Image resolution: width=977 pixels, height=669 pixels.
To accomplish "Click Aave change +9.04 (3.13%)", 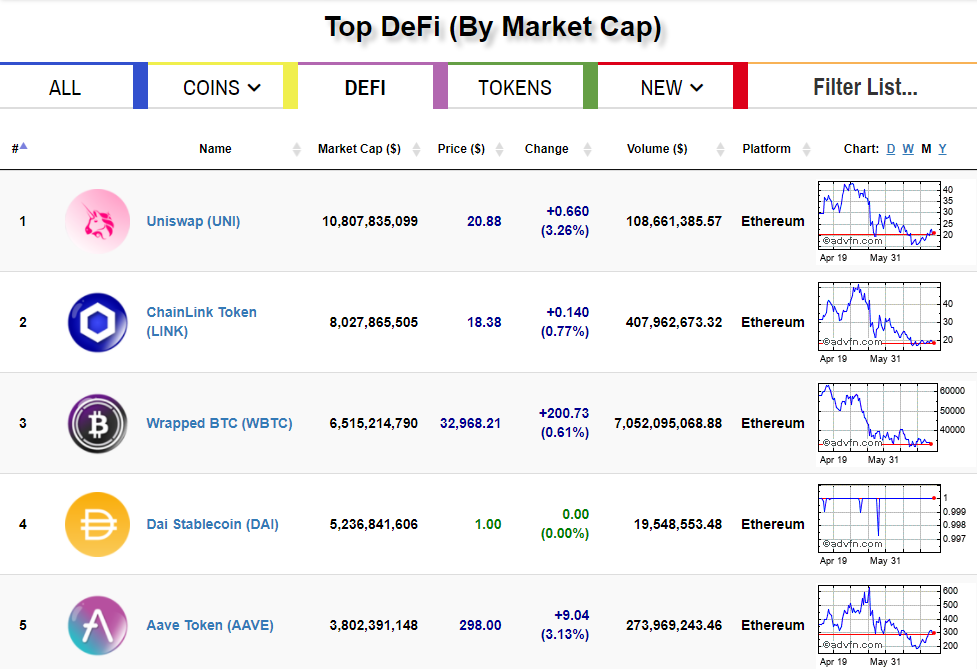I will pos(565,625).
